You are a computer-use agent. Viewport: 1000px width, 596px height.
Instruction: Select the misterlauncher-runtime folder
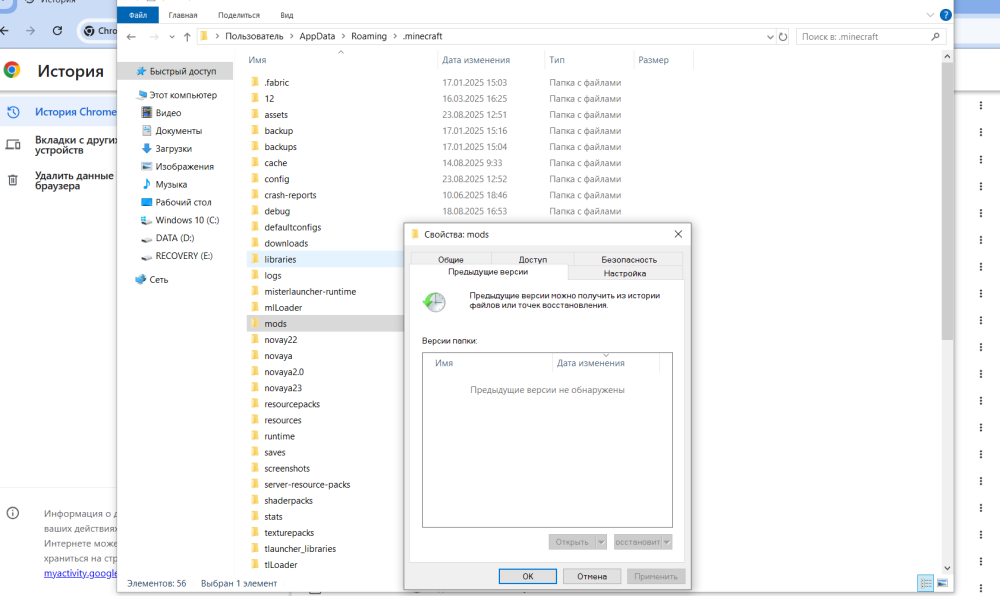click(310, 291)
